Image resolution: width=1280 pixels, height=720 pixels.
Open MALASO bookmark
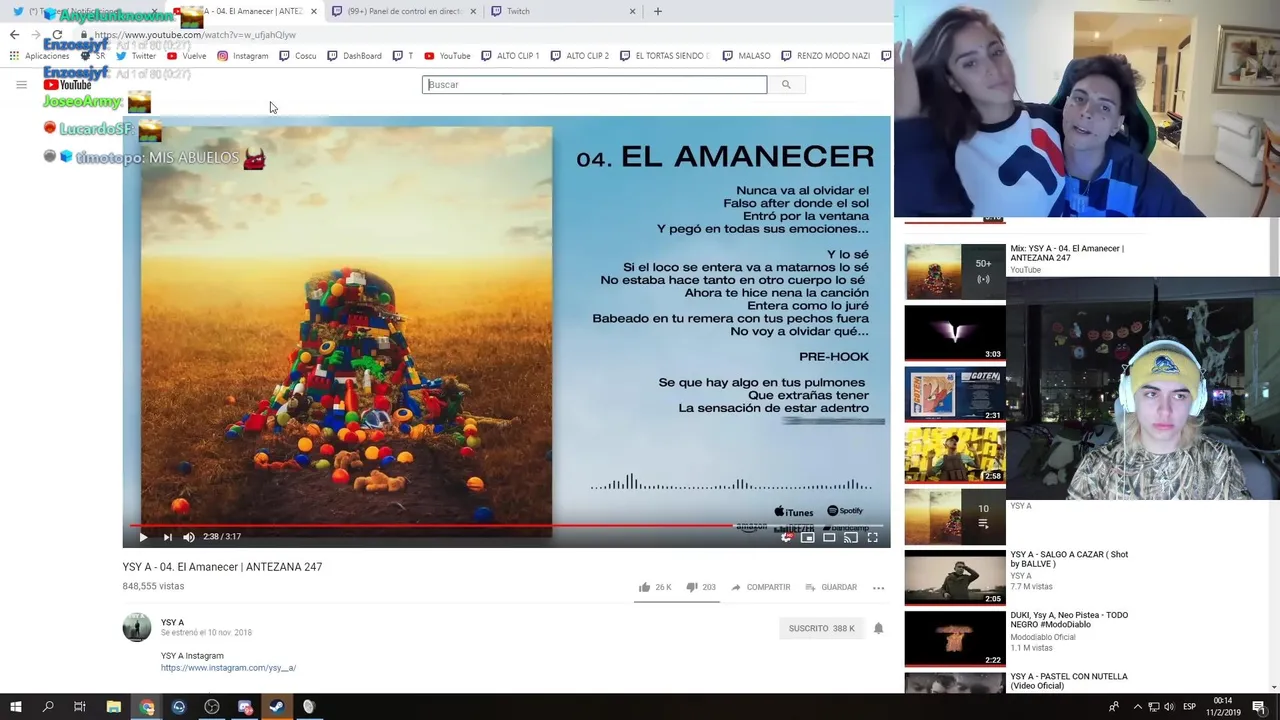746,56
